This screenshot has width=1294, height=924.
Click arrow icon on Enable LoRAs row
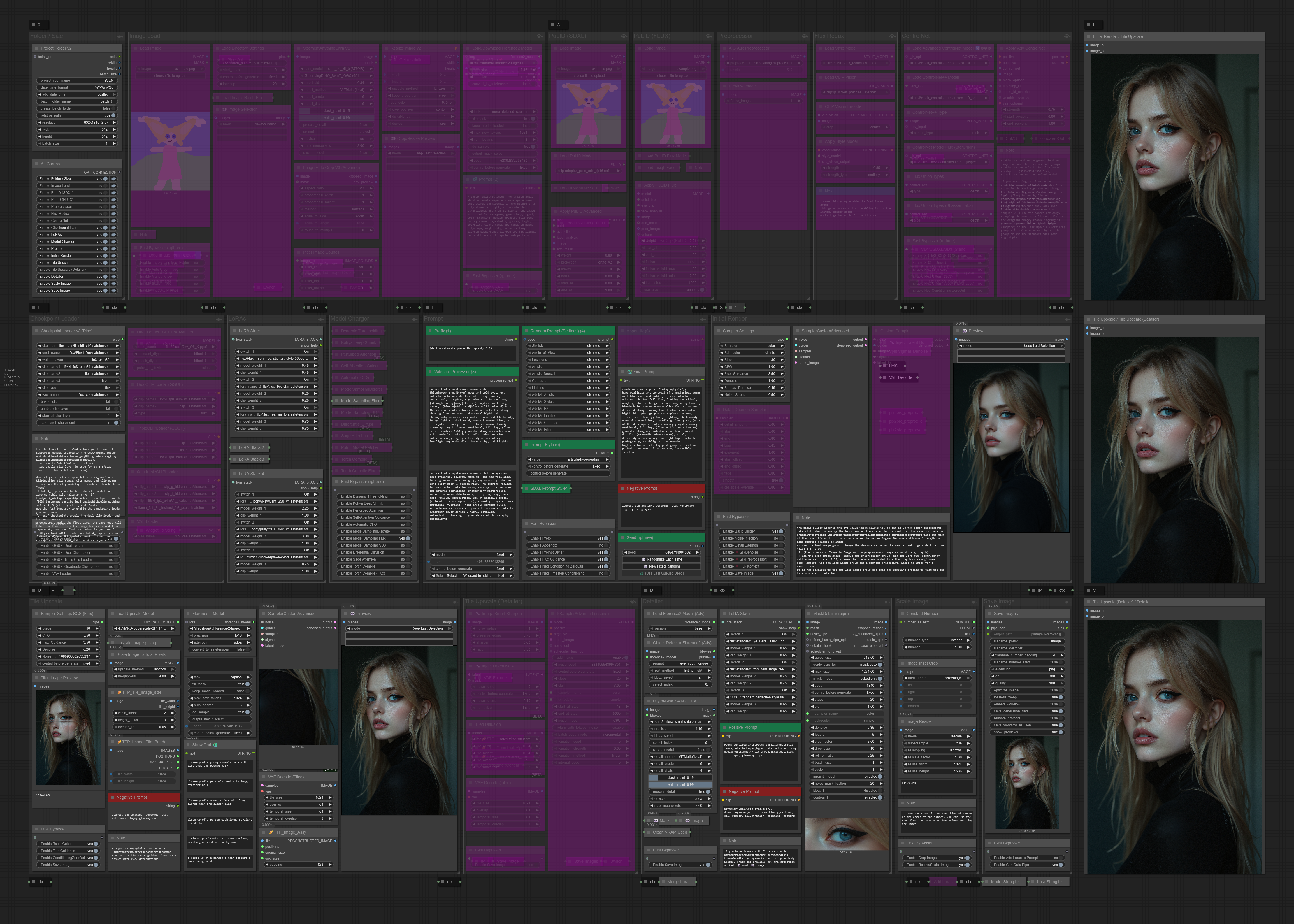click(x=114, y=234)
